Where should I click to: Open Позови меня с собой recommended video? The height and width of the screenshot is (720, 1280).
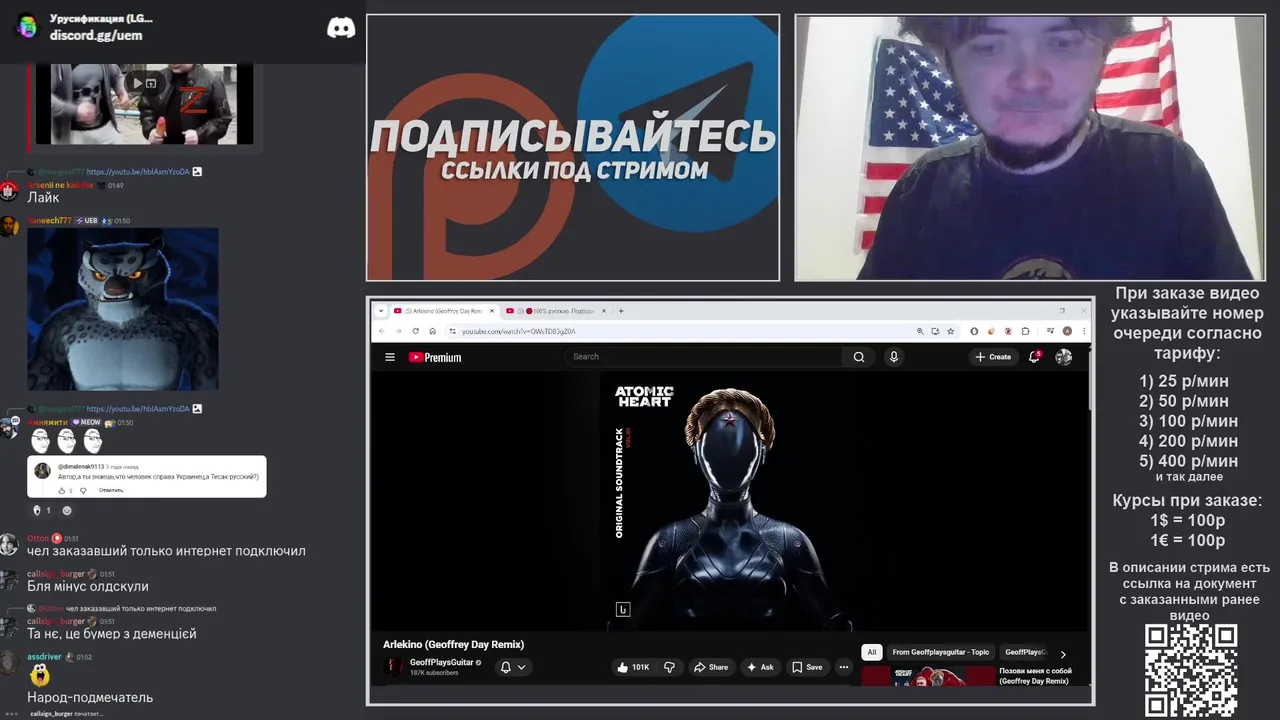pyautogui.click(x=1035, y=676)
